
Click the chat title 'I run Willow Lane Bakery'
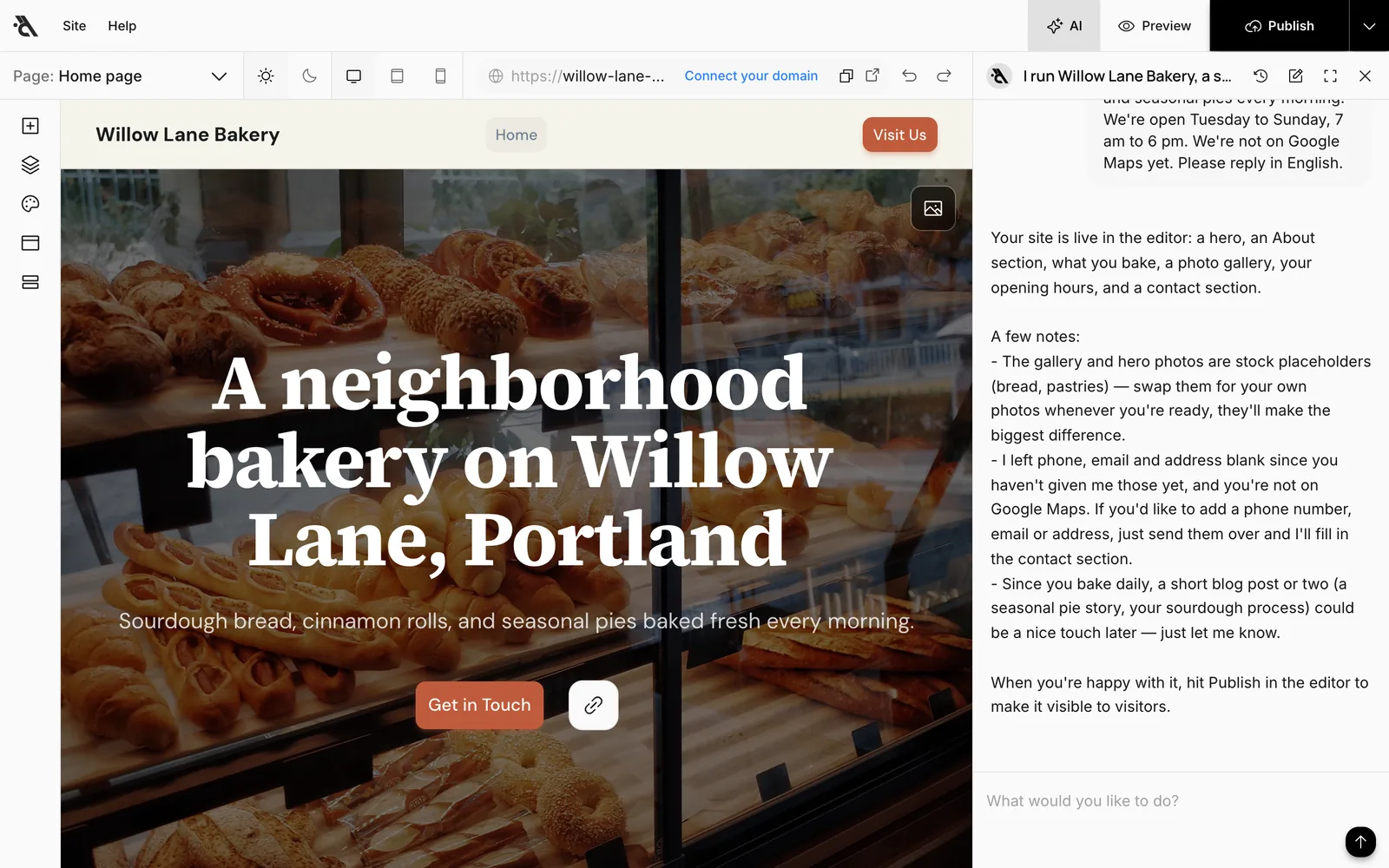1127,76
